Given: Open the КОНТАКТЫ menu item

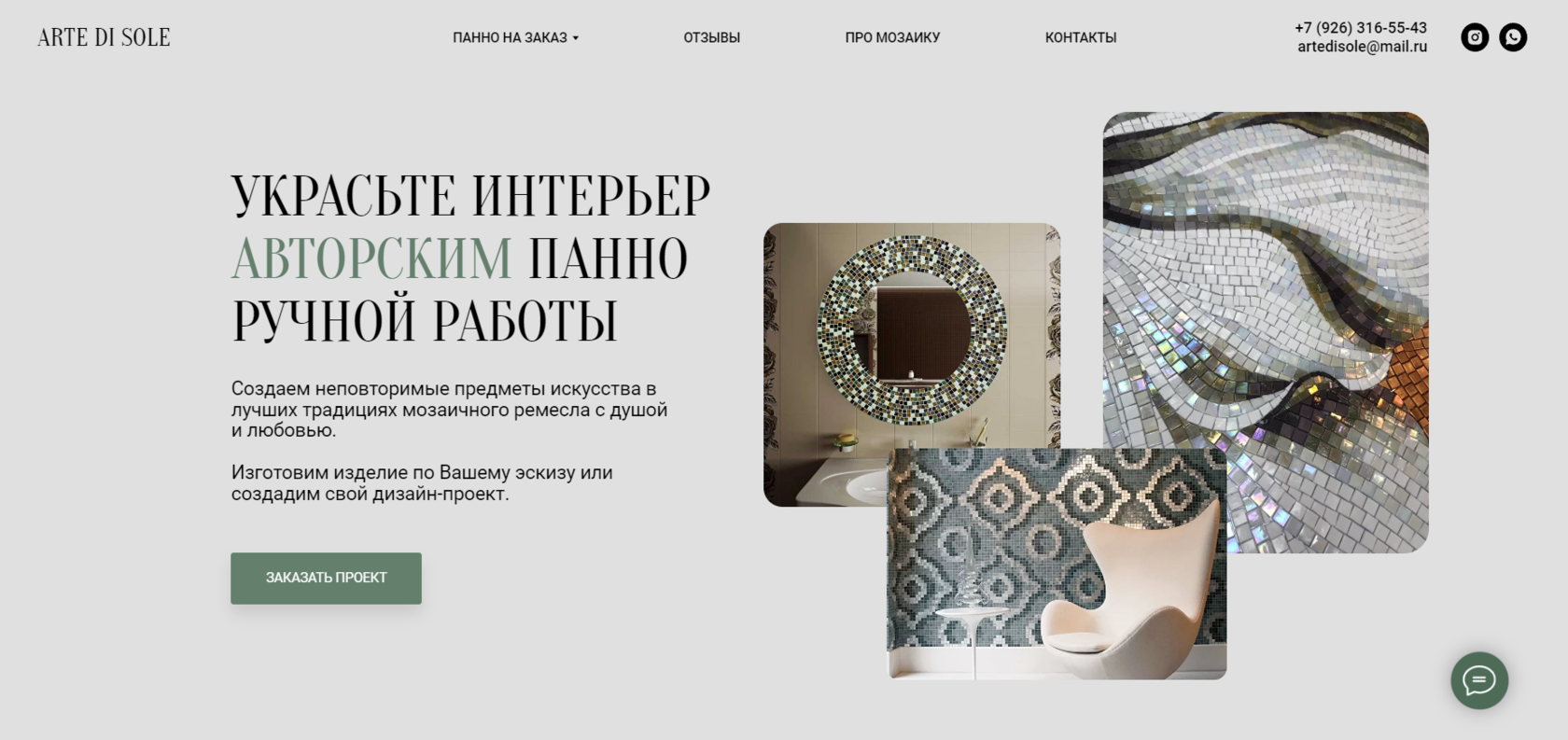Looking at the screenshot, I should point(1081,37).
